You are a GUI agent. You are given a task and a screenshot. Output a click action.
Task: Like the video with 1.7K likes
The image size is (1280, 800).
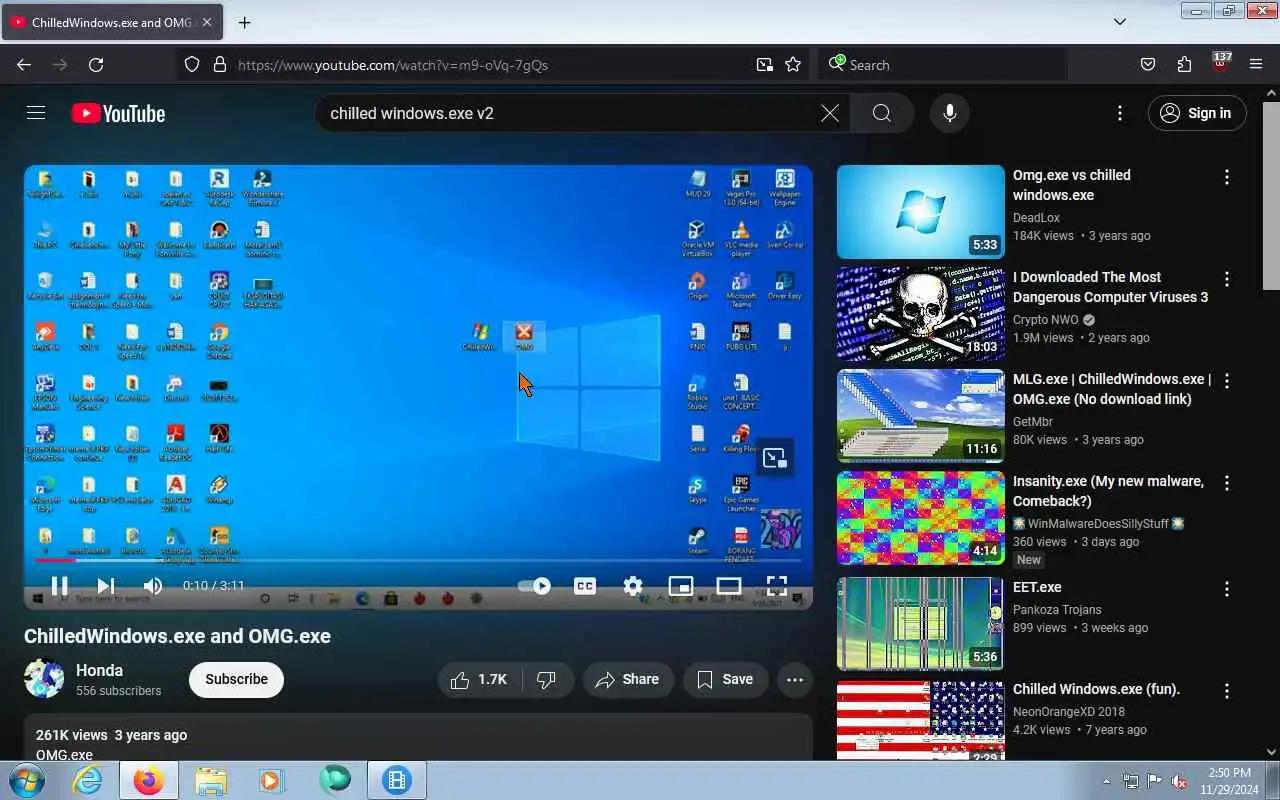[478, 680]
